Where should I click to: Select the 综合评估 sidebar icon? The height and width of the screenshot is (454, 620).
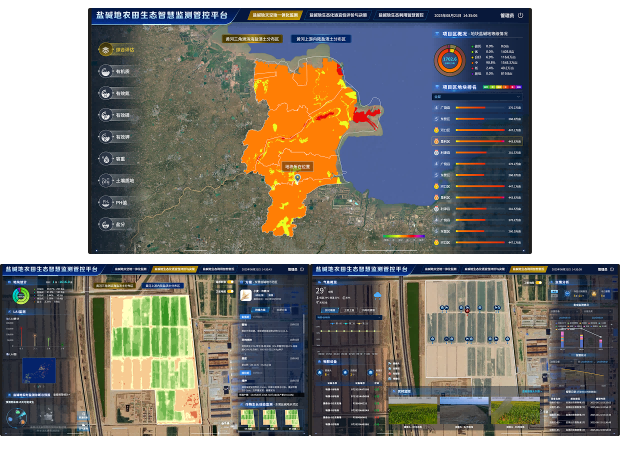tap(106, 49)
